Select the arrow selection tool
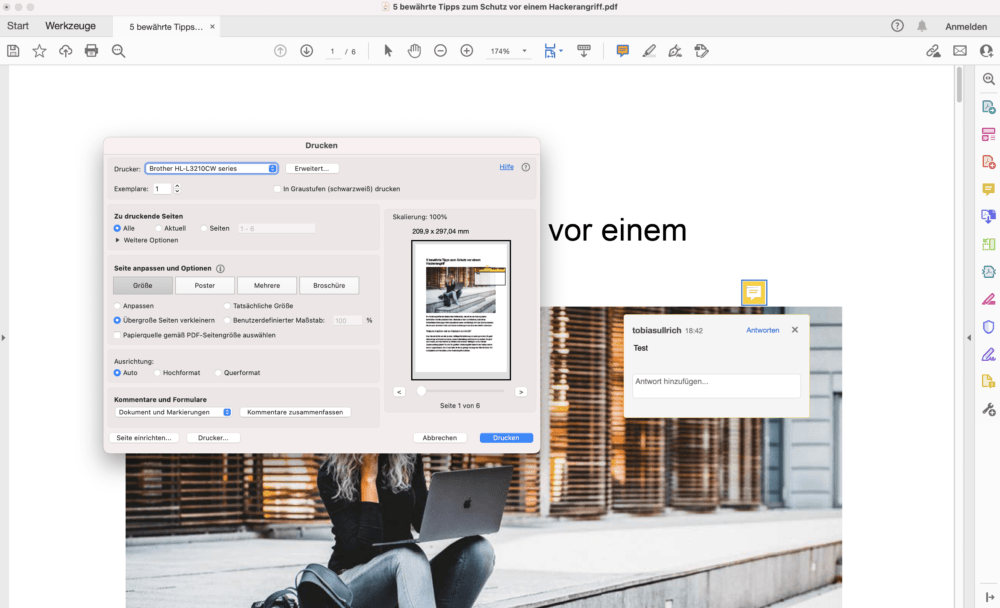 pos(388,51)
